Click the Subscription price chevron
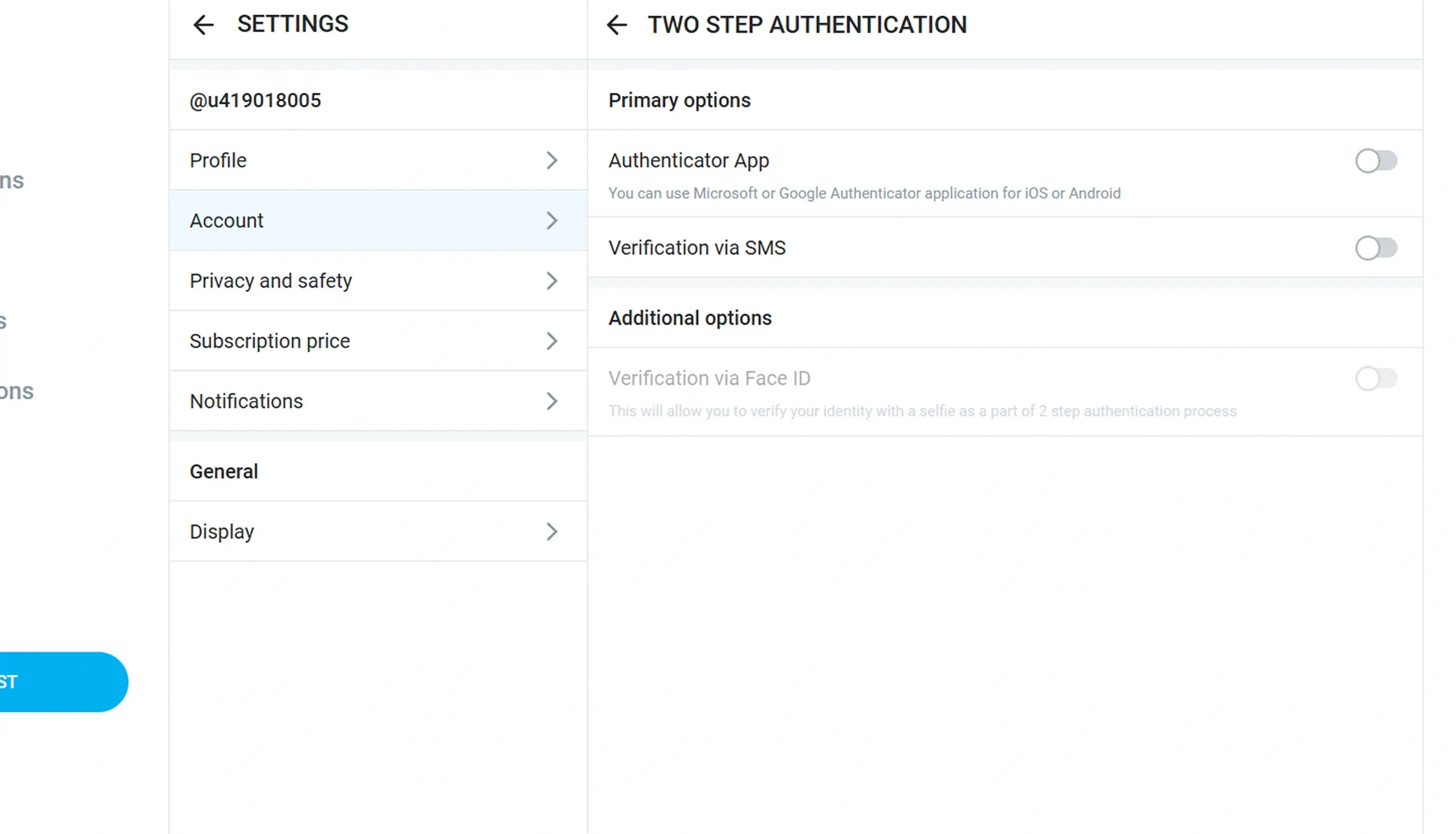 click(551, 341)
